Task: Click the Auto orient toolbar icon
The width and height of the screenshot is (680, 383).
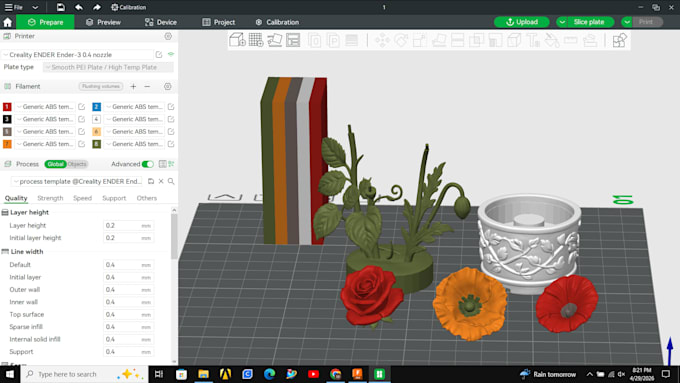Action: [275, 40]
